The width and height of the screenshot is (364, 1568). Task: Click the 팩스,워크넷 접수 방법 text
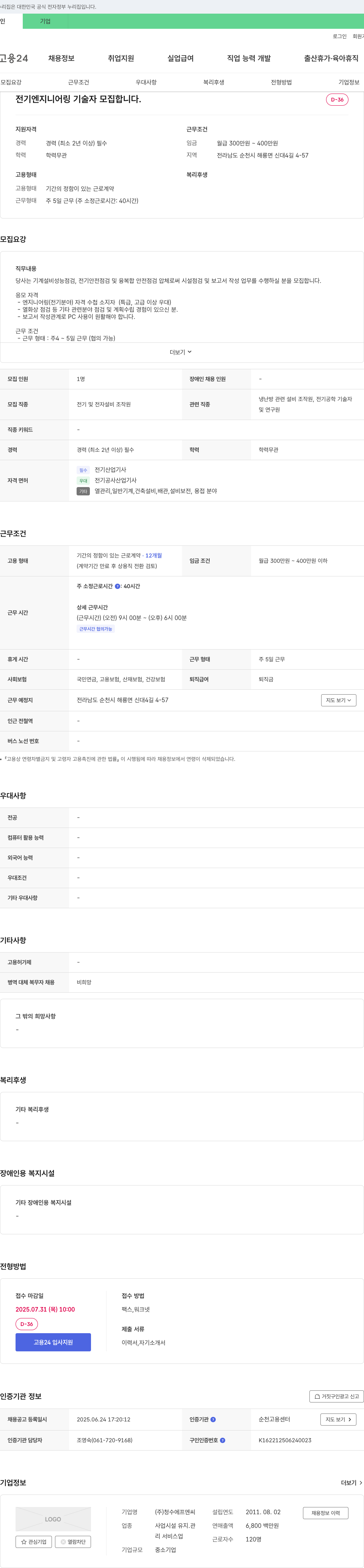(135, 1309)
